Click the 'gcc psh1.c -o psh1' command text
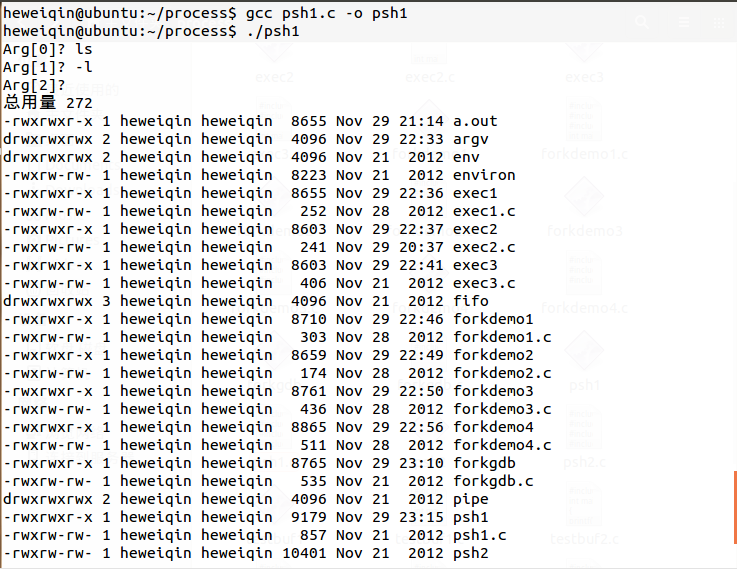This screenshot has width=737, height=569. point(326,13)
